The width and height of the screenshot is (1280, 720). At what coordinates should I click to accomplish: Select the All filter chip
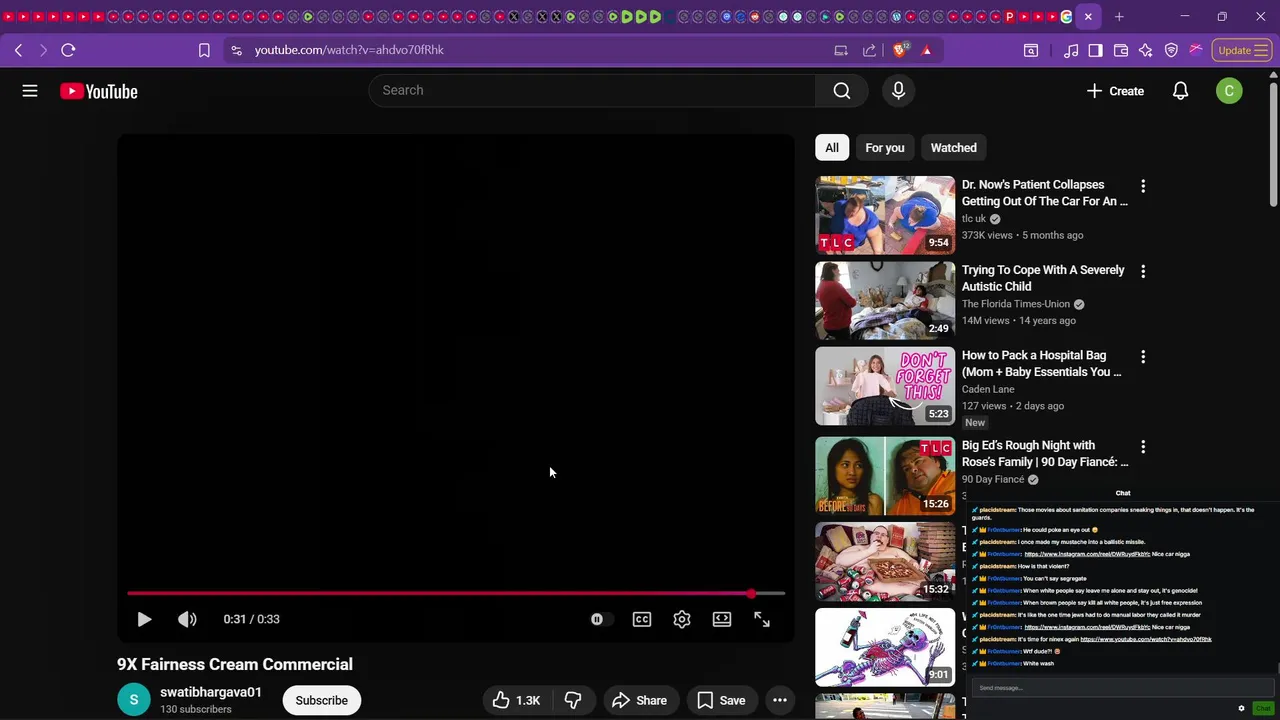(x=832, y=148)
